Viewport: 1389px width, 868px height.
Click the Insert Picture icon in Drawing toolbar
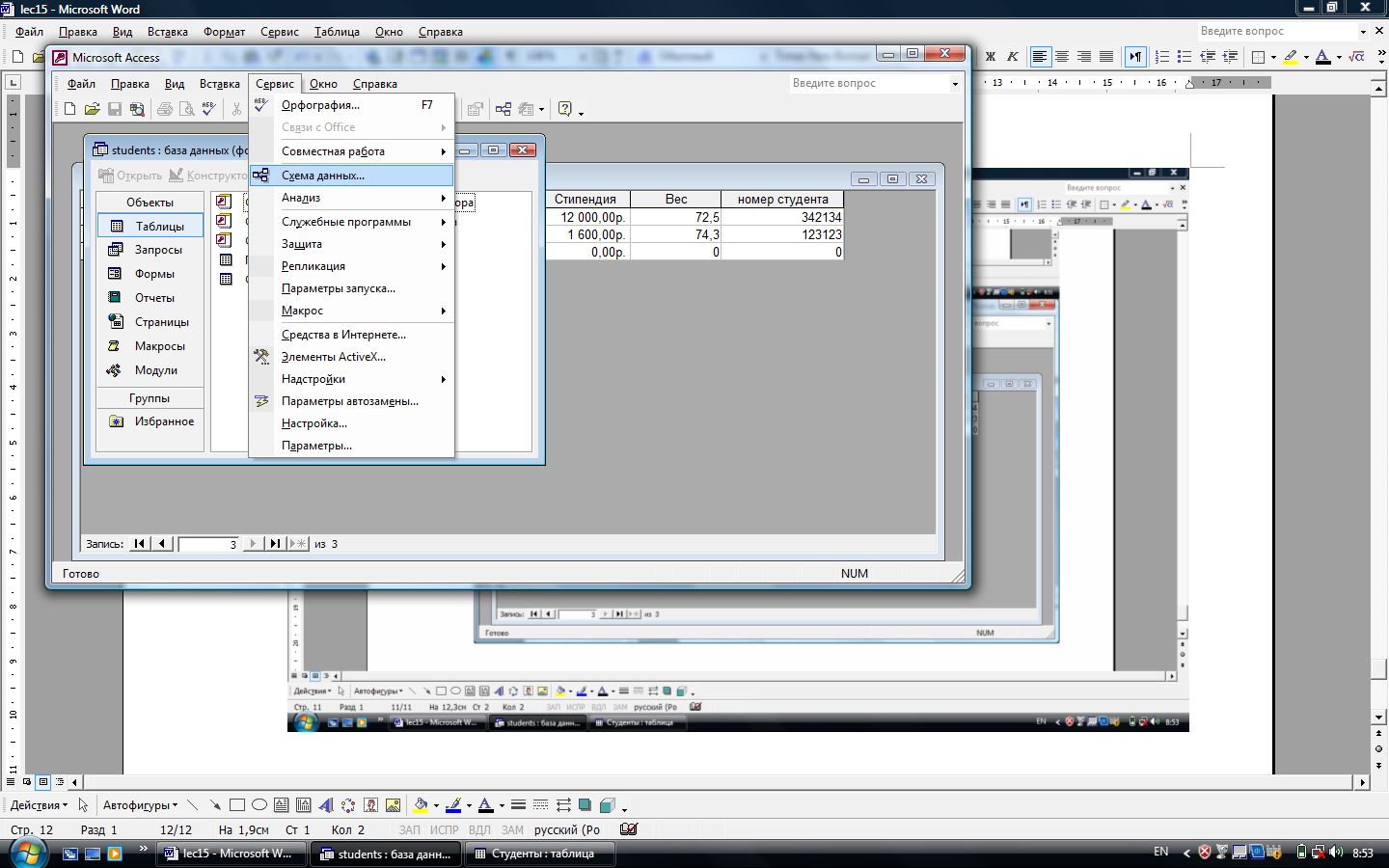click(393, 804)
